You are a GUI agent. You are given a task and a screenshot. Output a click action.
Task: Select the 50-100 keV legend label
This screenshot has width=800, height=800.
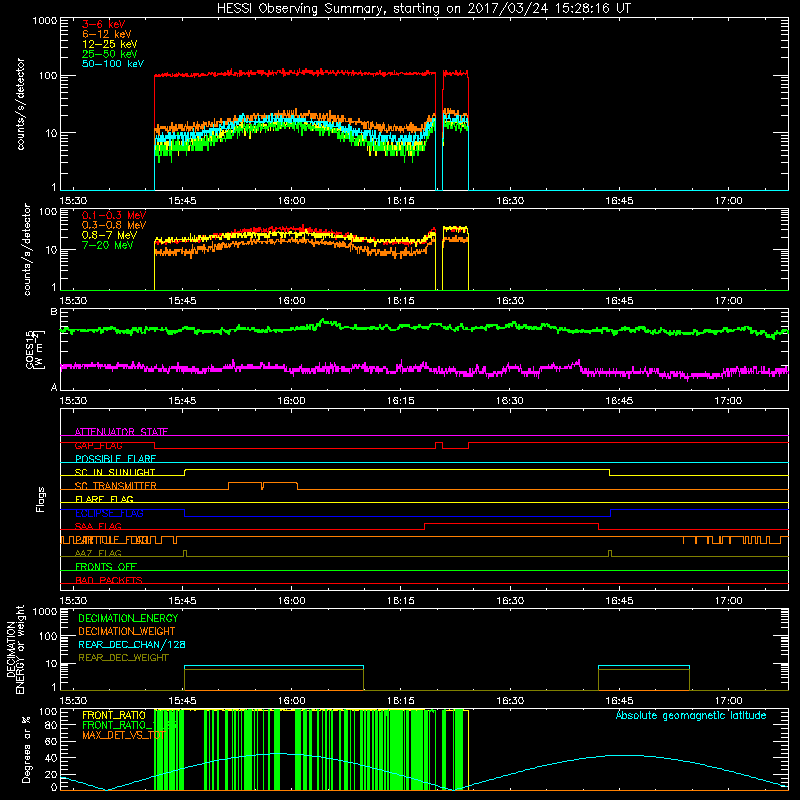(113, 64)
